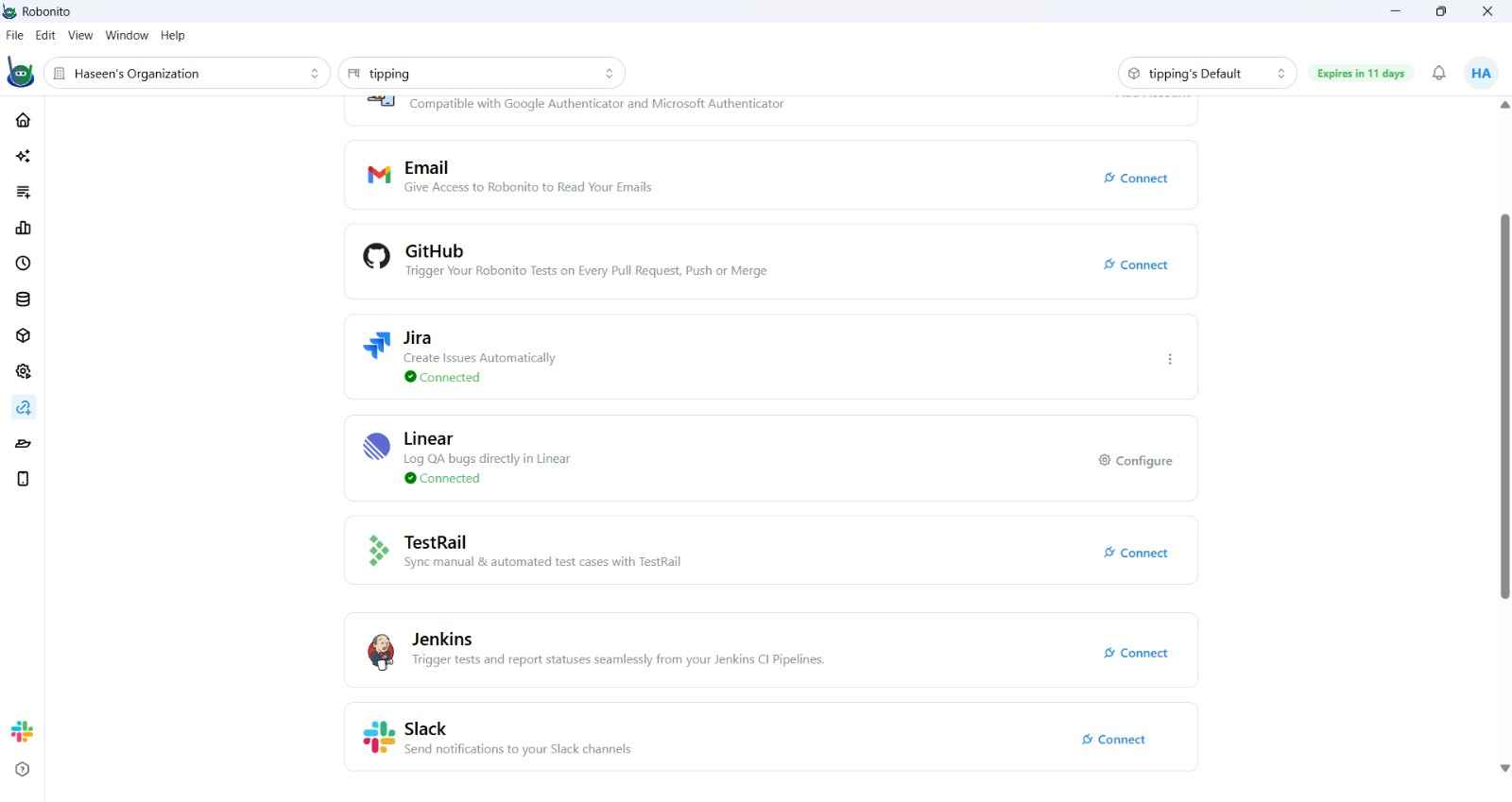Screen dimensions: 1512x802
Task: Click the Gmail logo on Email card
Action: (x=379, y=175)
